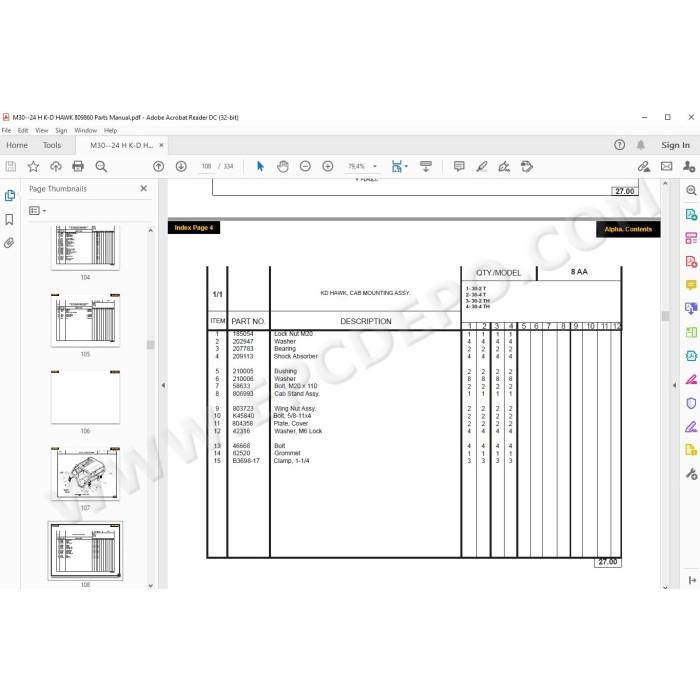This screenshot has width=700, height=700.
Task: Go to the previous page arrow
Action: point(158,167)
